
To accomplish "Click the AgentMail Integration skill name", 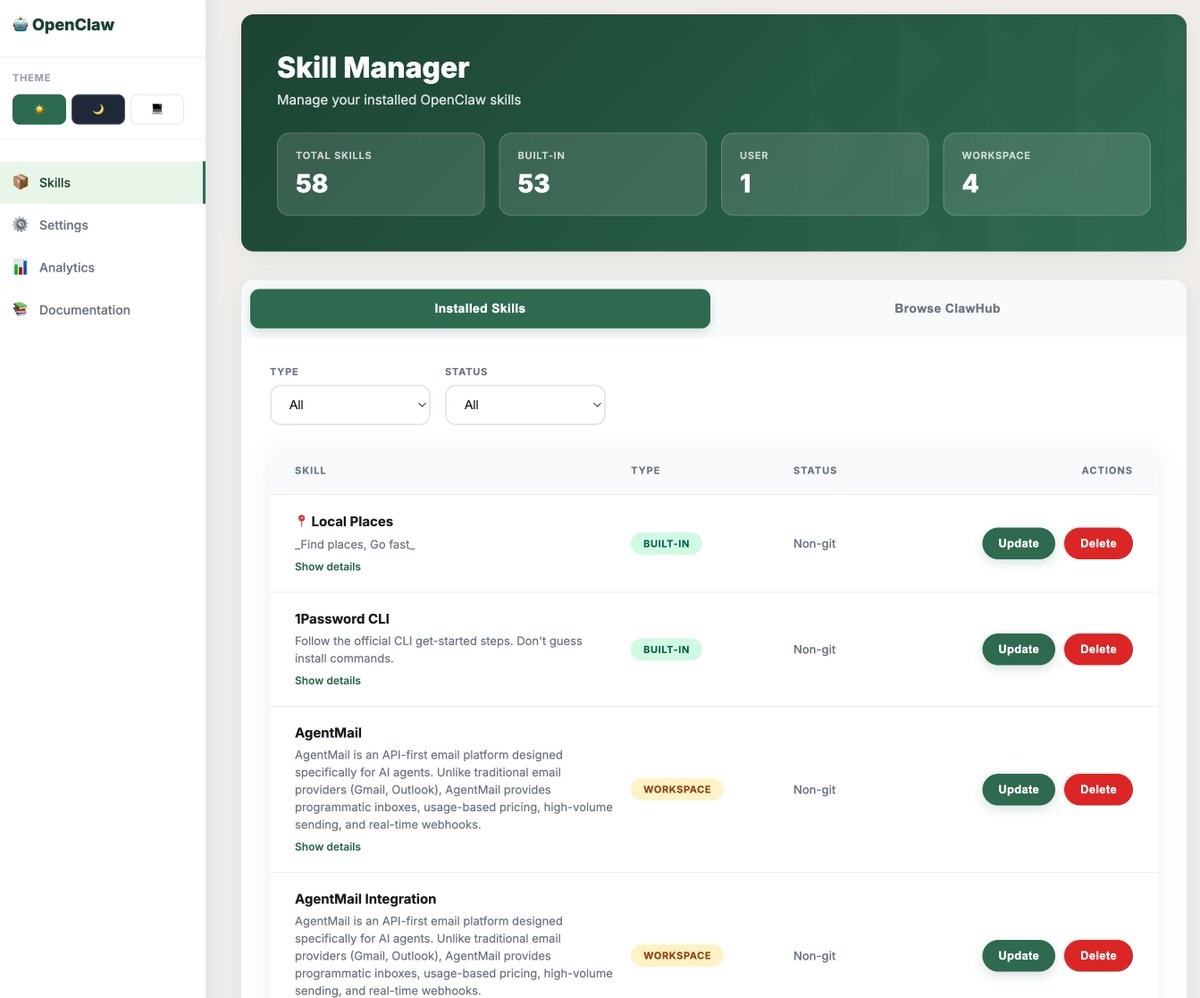I will coord(366,899).
